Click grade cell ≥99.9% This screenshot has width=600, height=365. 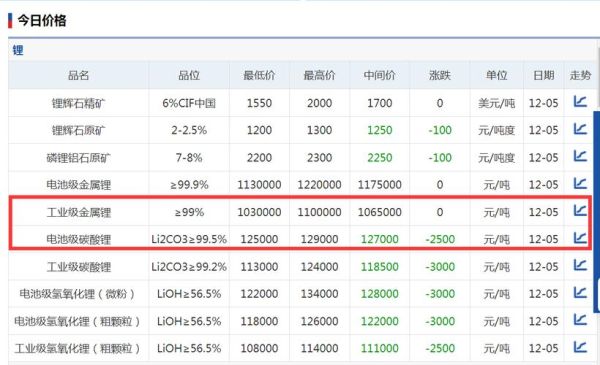(x=189, y=185)
